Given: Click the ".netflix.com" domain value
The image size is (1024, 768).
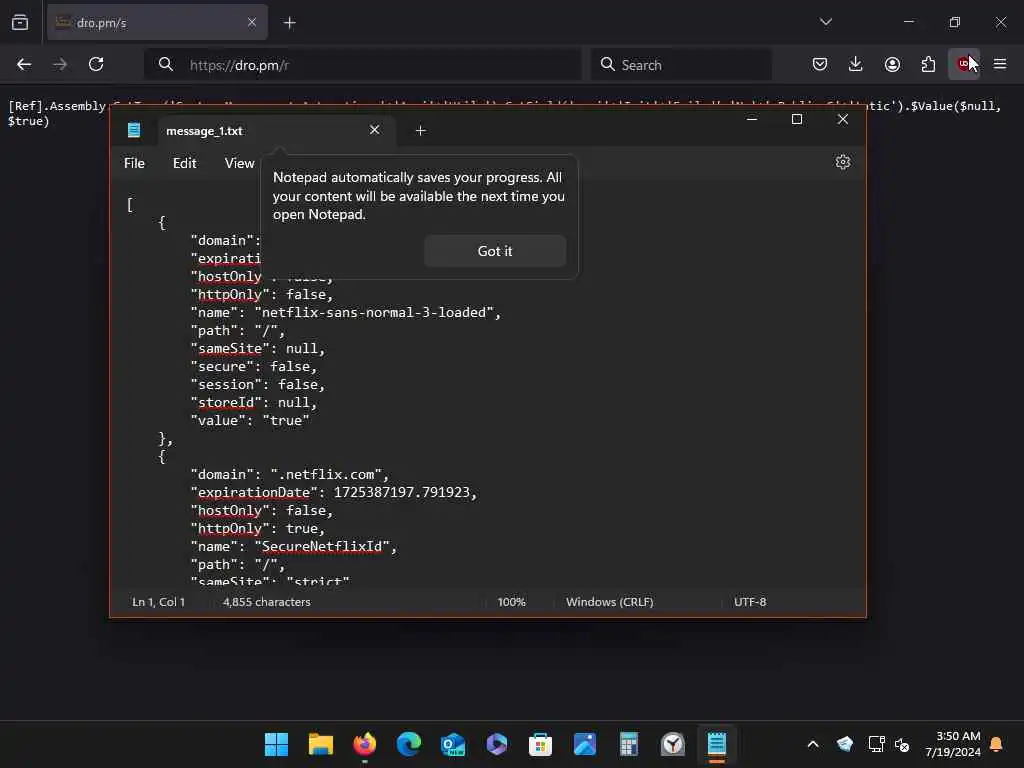Looking at the screenshot, I should tap(326, 475).
